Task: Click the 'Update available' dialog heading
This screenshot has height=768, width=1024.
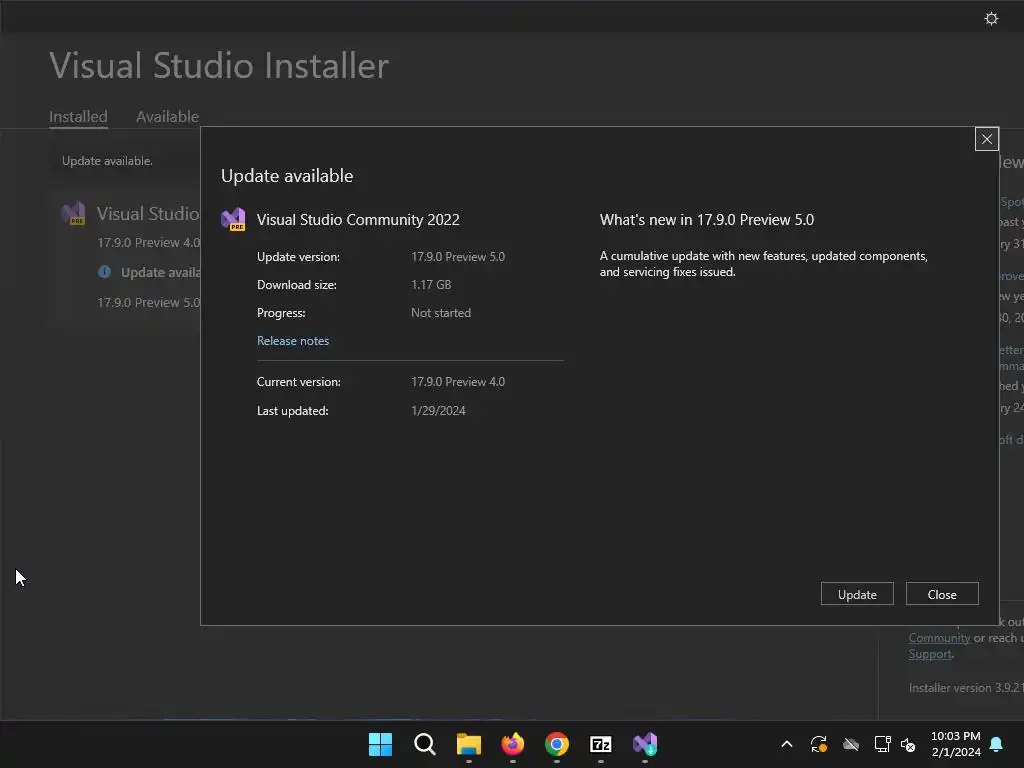Action: (x=287, y=176)
